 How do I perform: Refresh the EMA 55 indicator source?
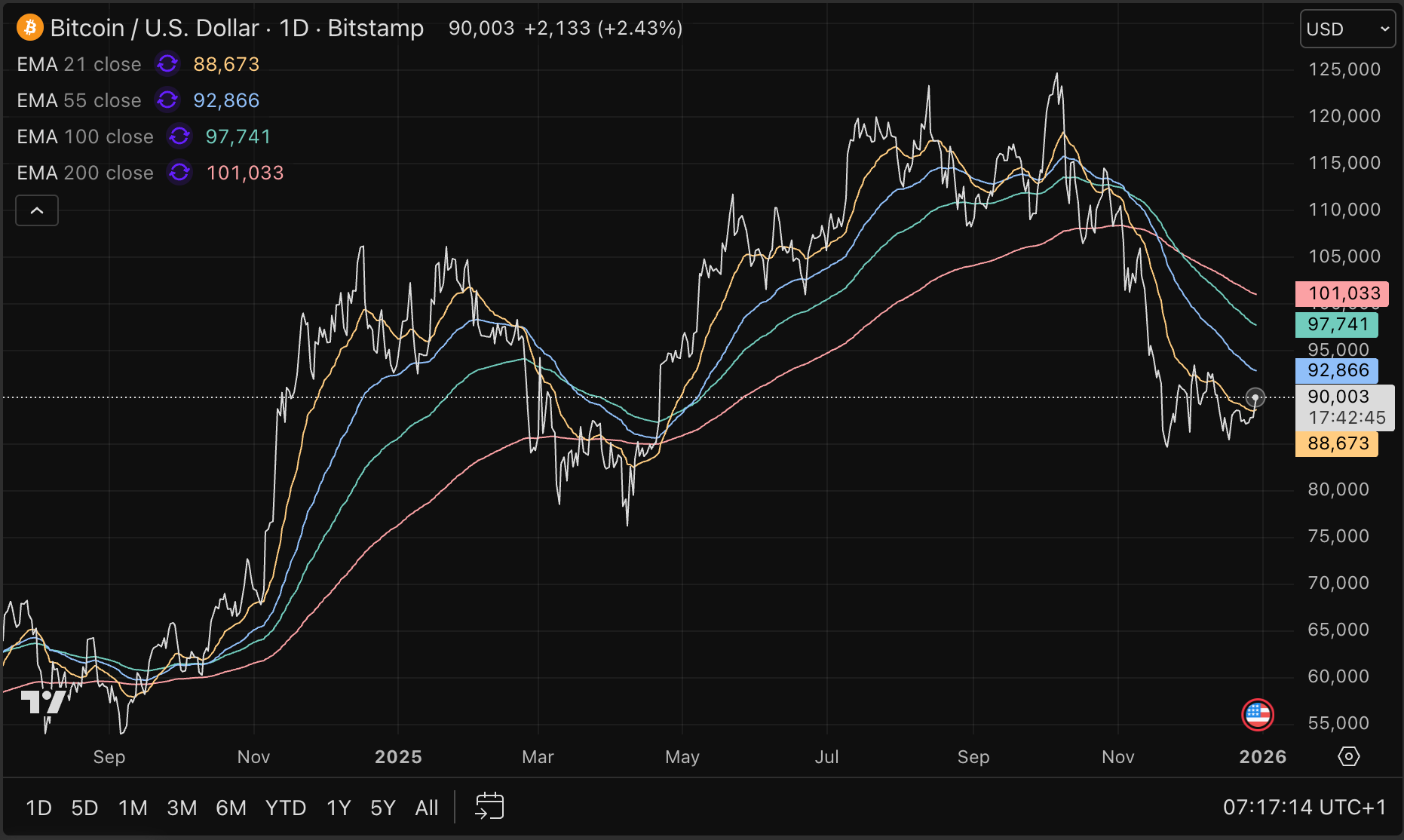tap(167, 100)
